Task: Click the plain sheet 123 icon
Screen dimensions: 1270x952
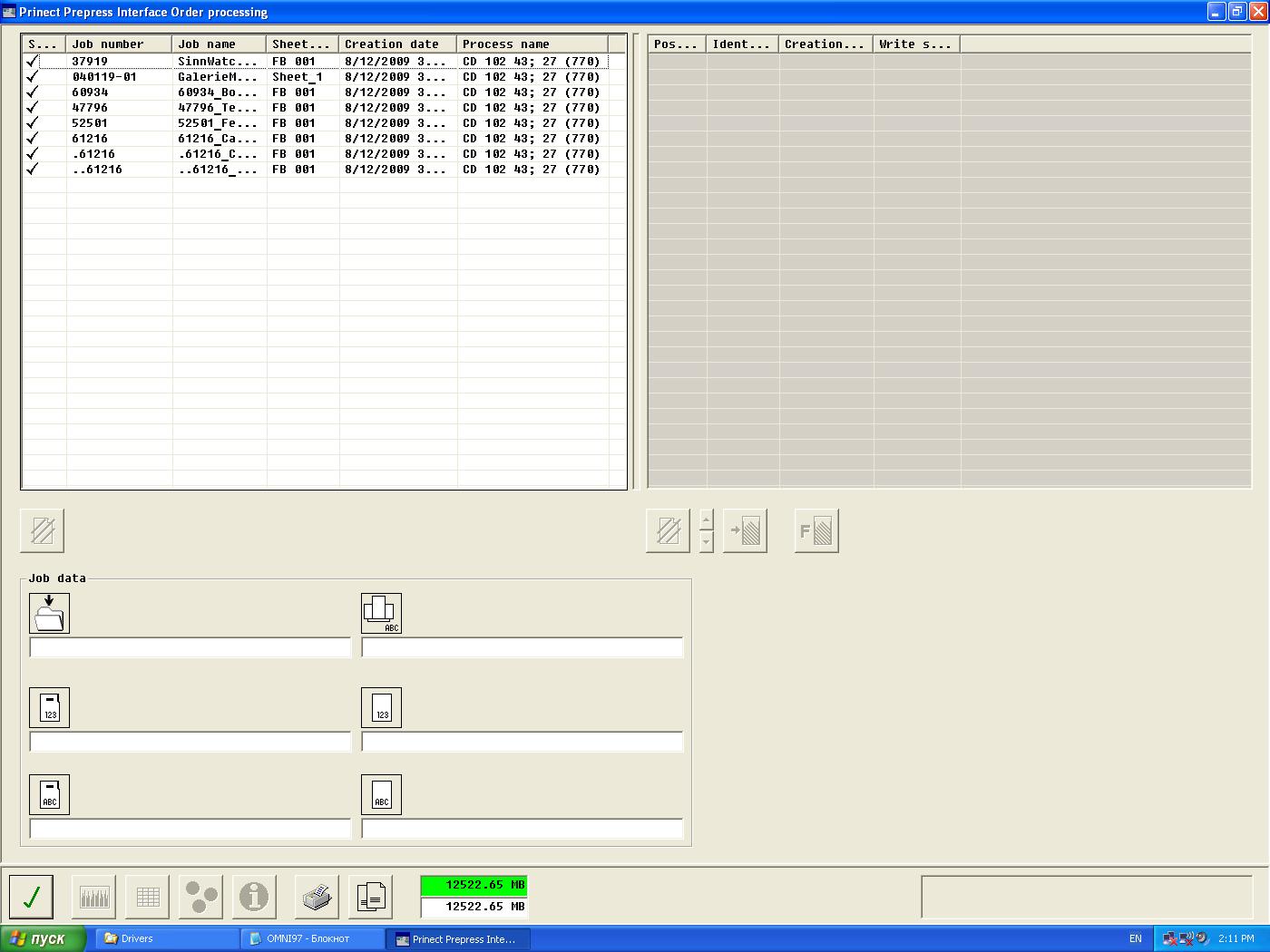Action: coord(381,707)
